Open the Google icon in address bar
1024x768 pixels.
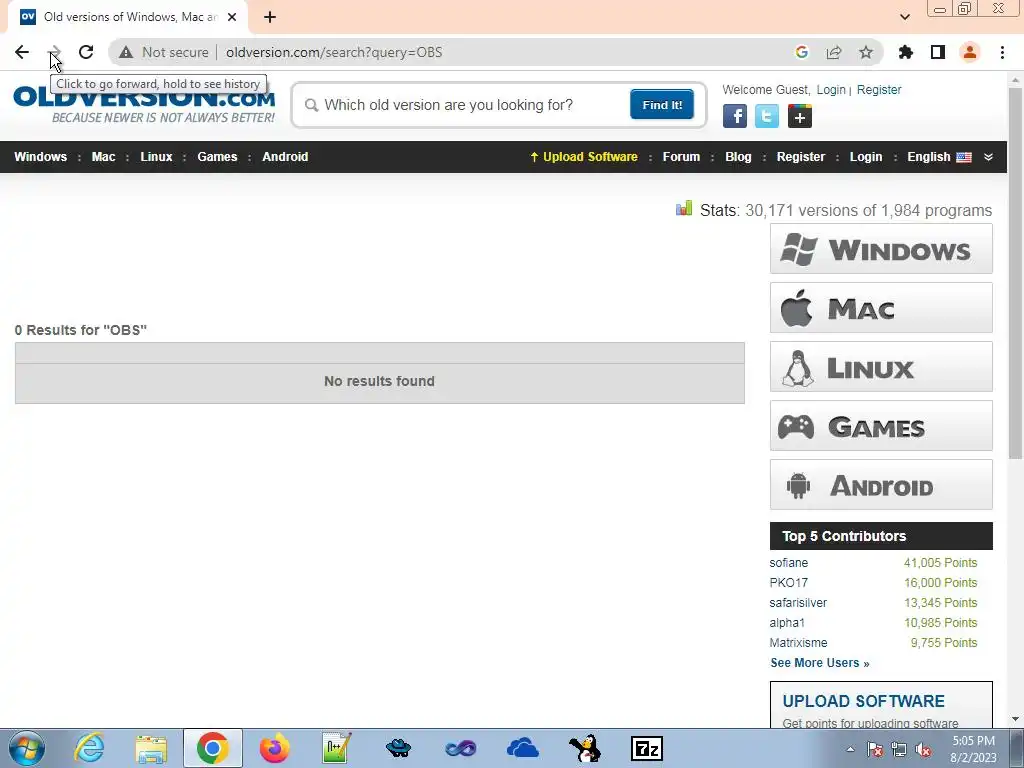pos(802,52)
